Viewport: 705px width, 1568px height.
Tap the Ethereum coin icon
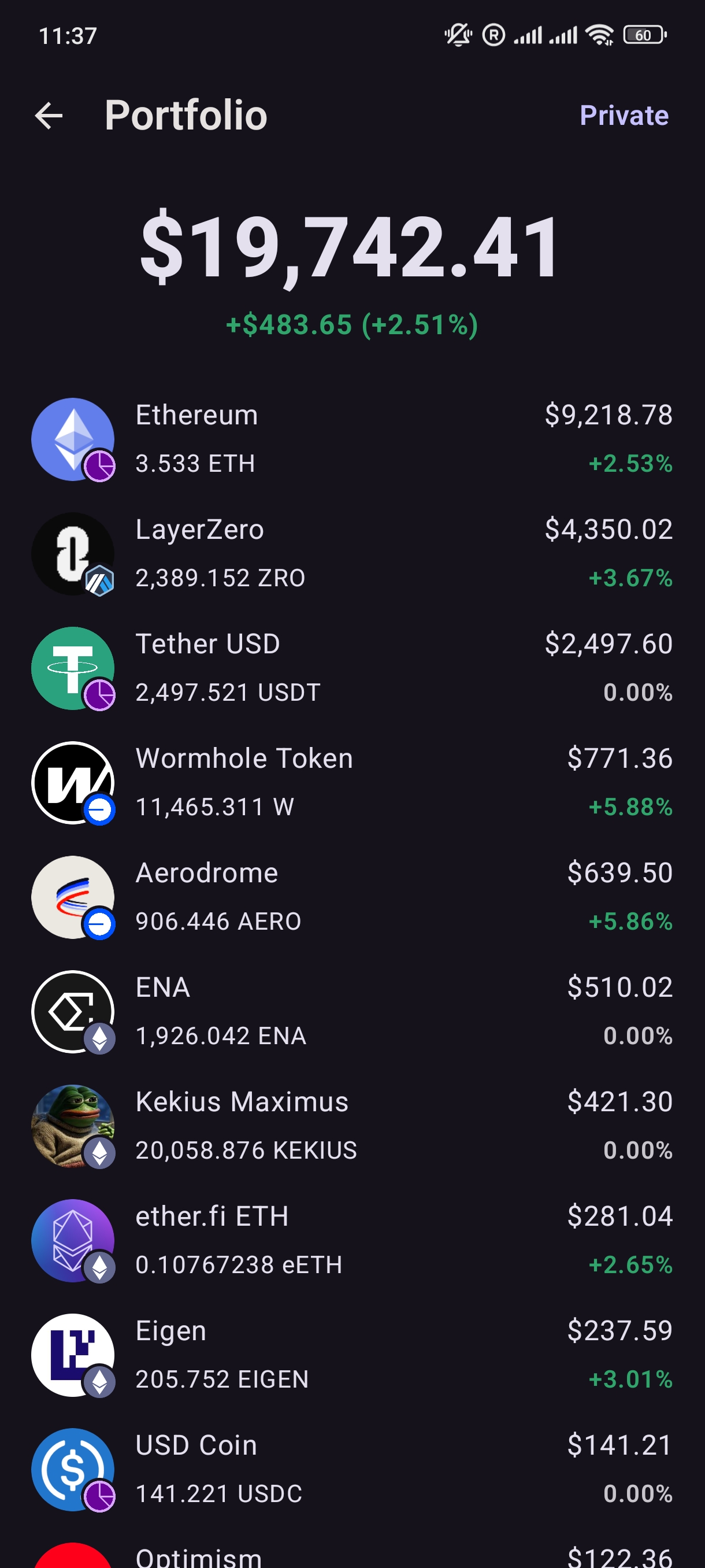click(73, 439)
